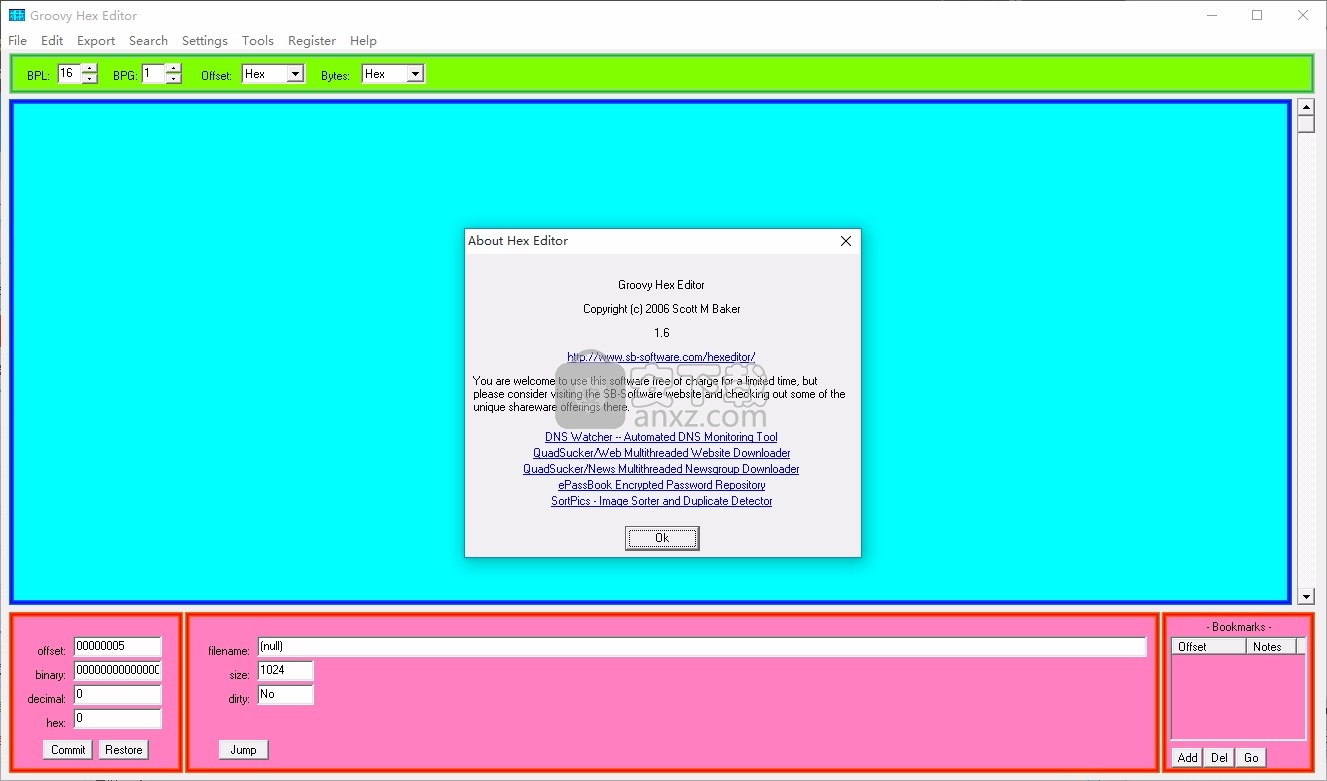
Task: Open the SortPics image sorter link
Action: [x=661, y=501]
